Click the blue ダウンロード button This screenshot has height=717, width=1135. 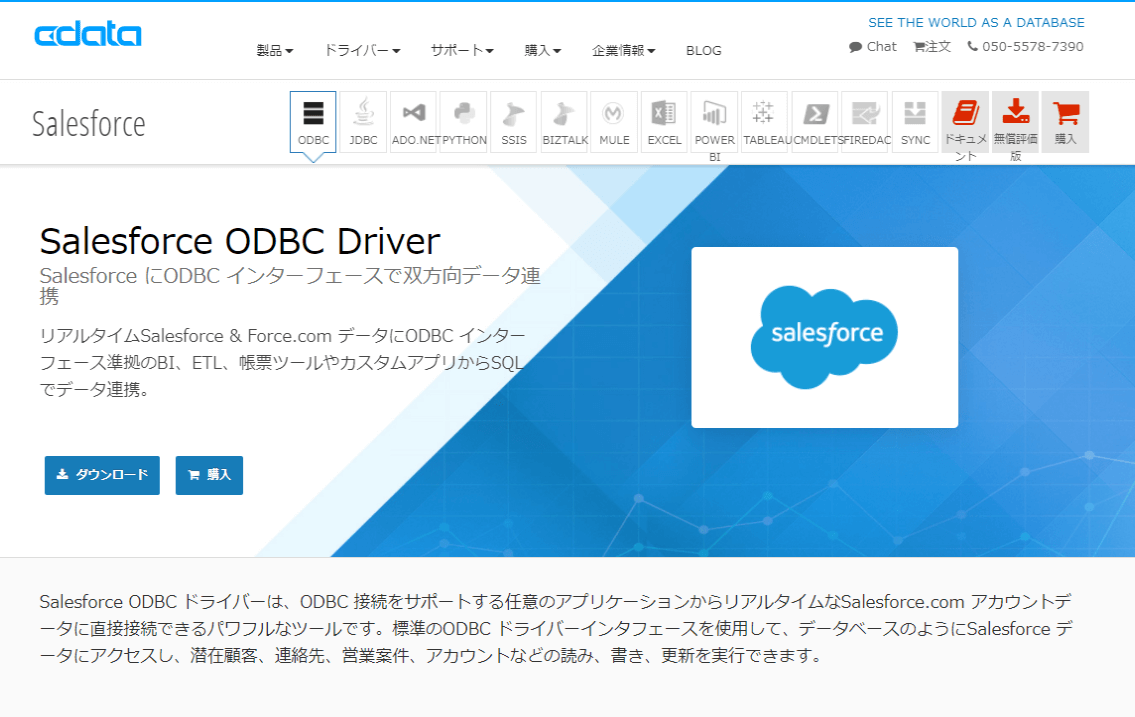(102, 475)
